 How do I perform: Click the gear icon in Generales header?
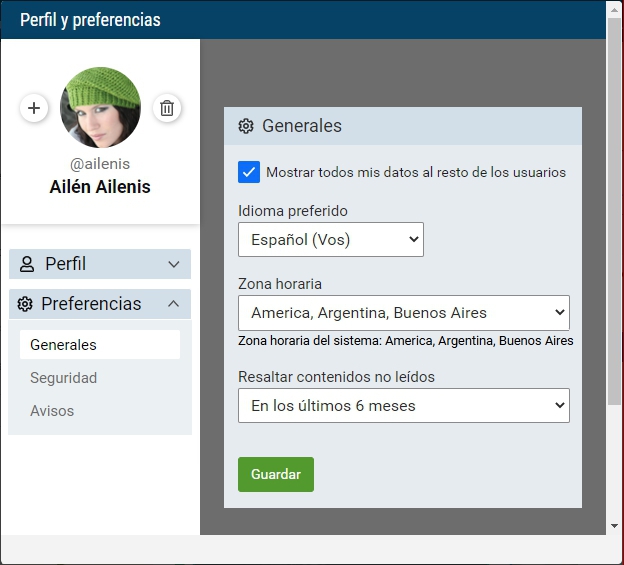pos(246,126)
